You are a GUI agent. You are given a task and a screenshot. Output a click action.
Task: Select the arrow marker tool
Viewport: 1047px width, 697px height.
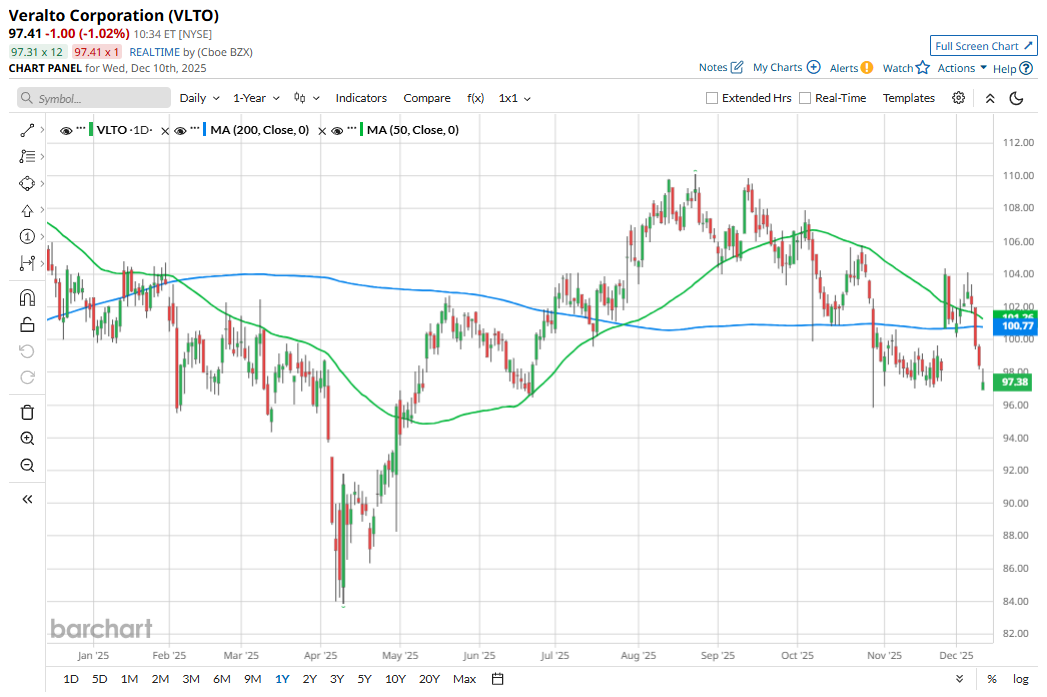[27, 210]
